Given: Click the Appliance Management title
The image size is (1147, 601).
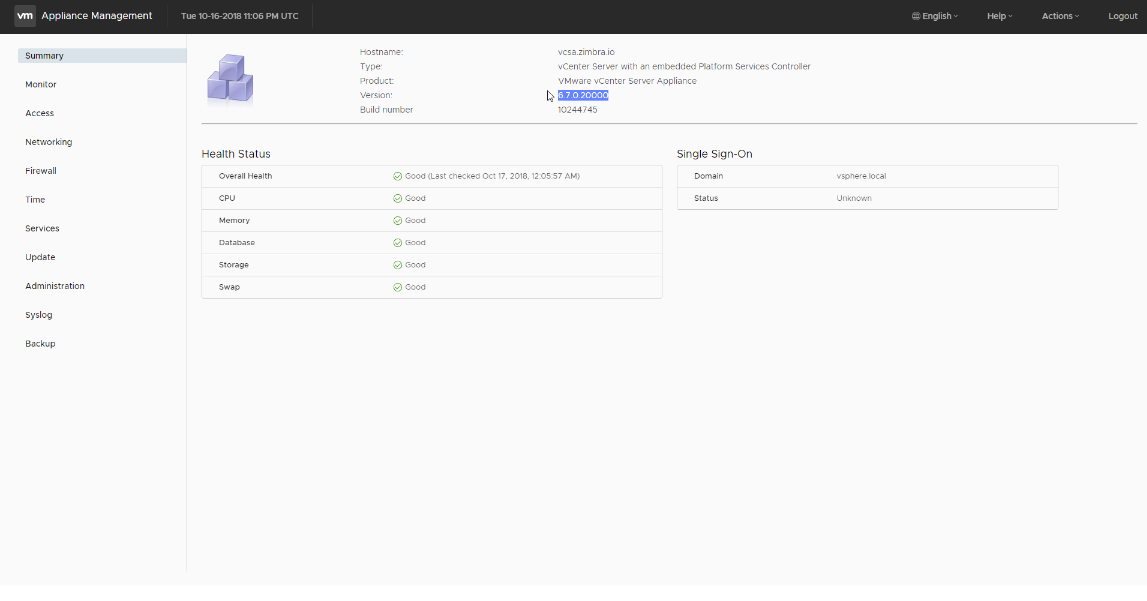Looking at the screenshot, I should pyautogui.click(x=97, y=16).
